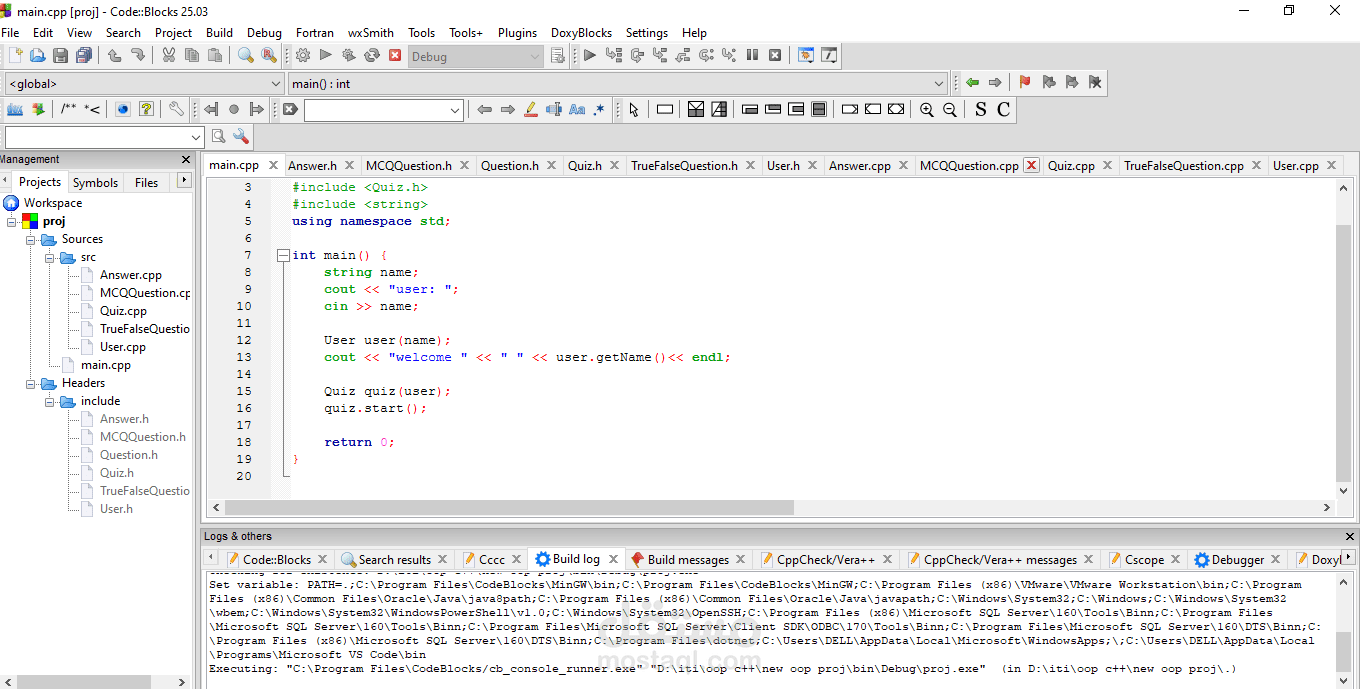
Task: Fold main function at line 7
Action: pos(283,256)
